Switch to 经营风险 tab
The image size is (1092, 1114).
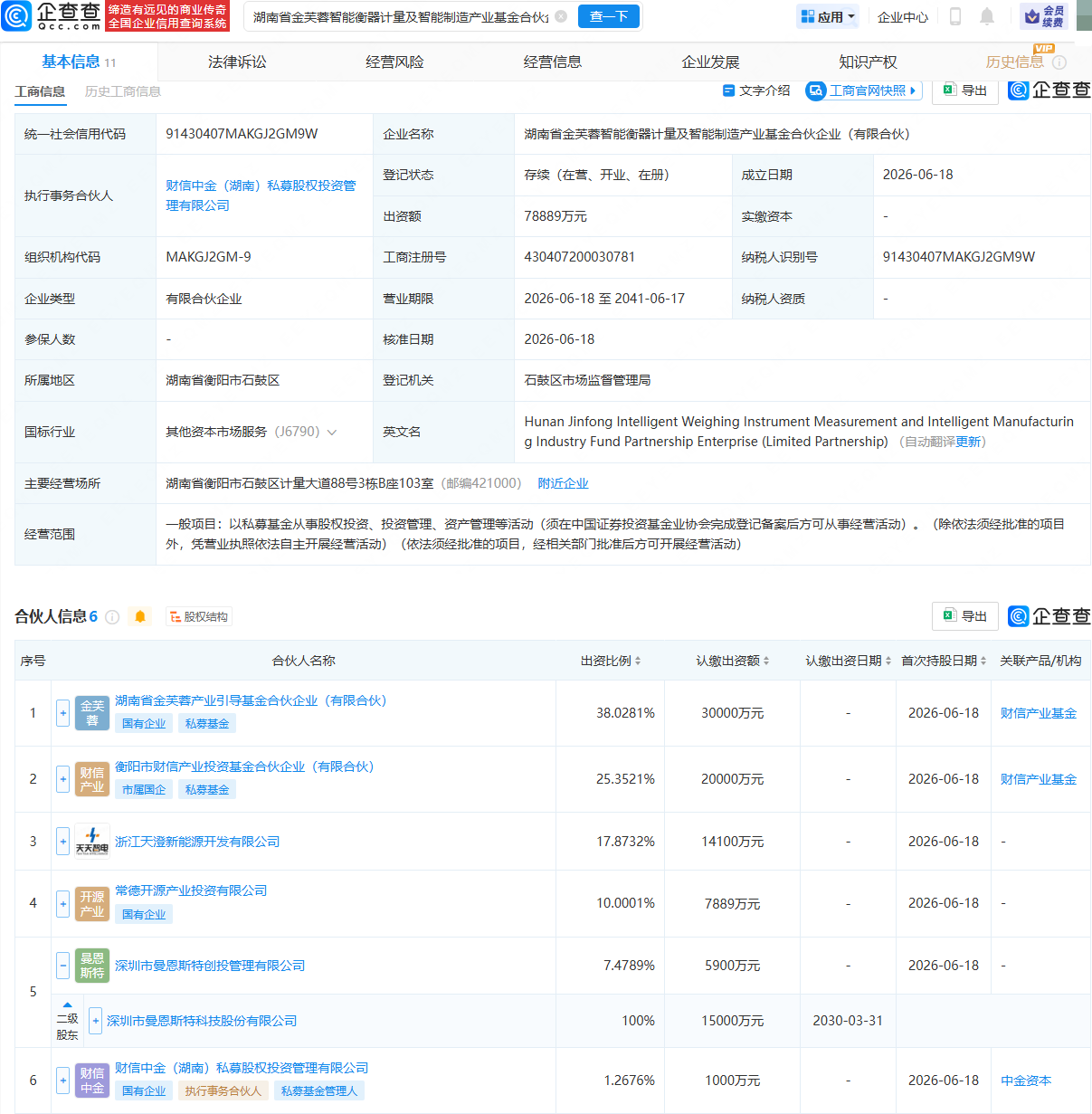(x=394, y=62)
